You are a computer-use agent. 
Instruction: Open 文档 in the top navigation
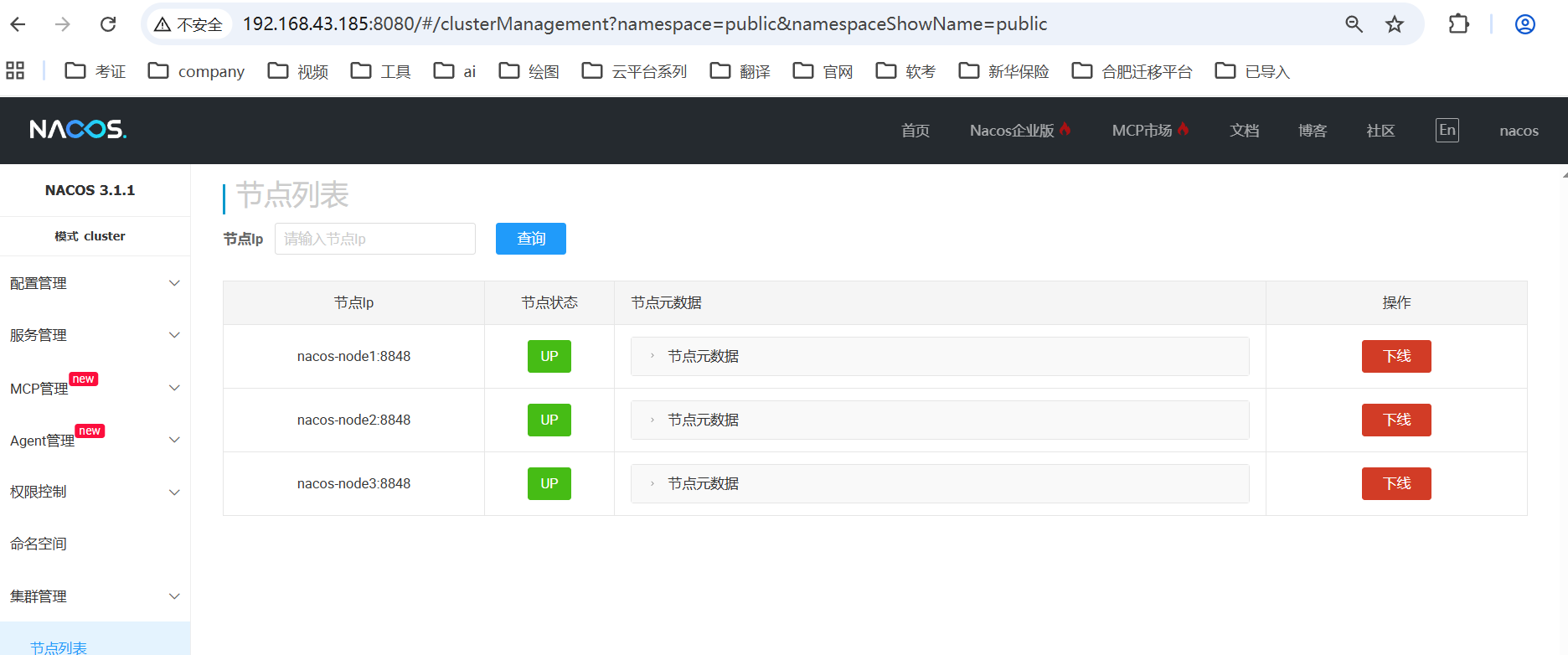click(x=1245, y=131)
